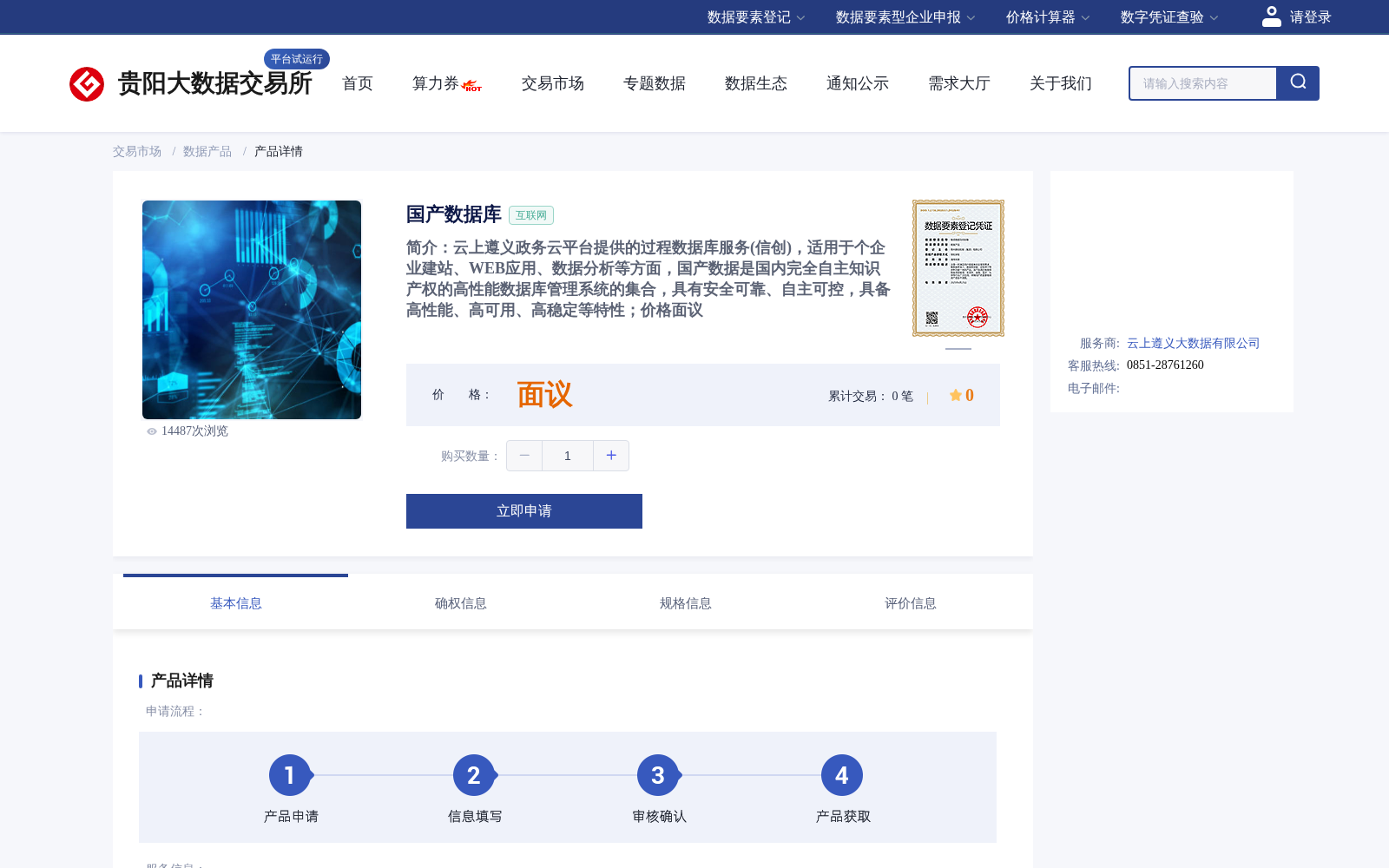Open the 数据生态 nav item

pos(756,83)
